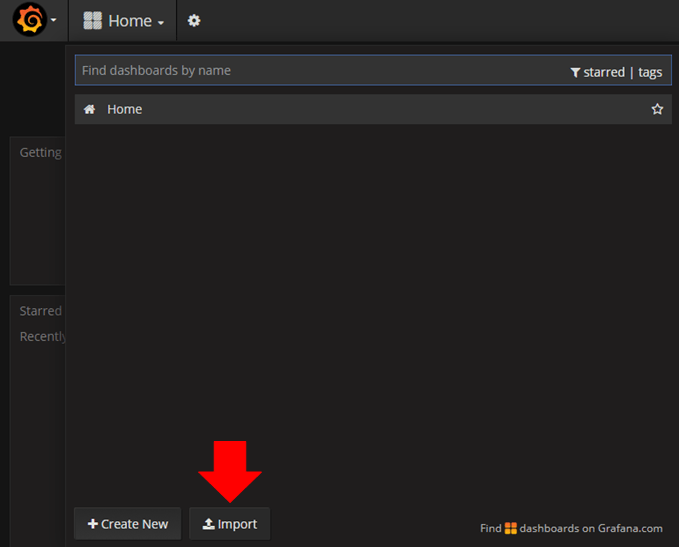Select the Home dashboard row
The height and width of the screenshot is (547, 679).
[373, 109]
